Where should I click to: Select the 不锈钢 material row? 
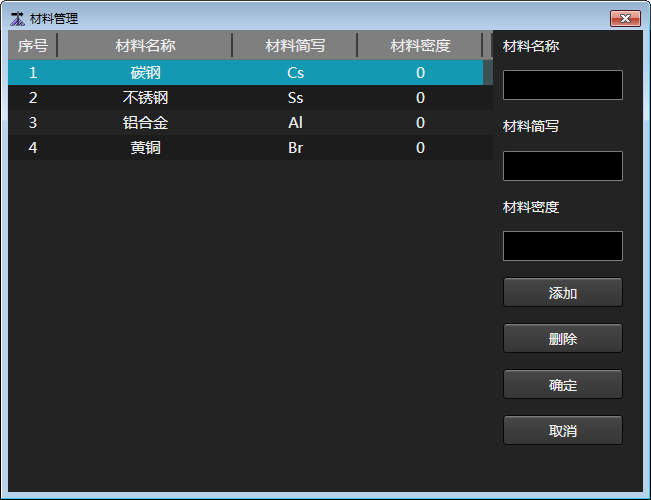coord(250,98)
